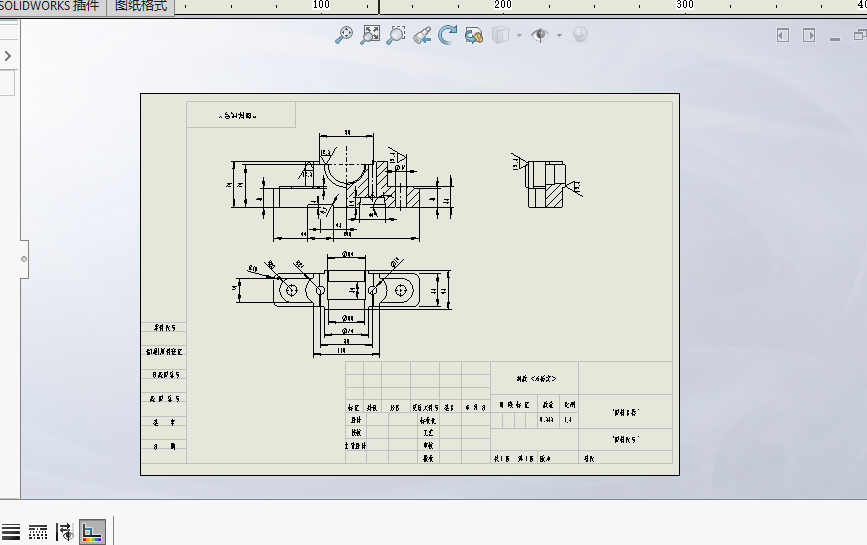The height and width of the screenshot is (545, 867).
Task: Open the Hide/Show Items dropdown arrow
Action: pos(560,35)
